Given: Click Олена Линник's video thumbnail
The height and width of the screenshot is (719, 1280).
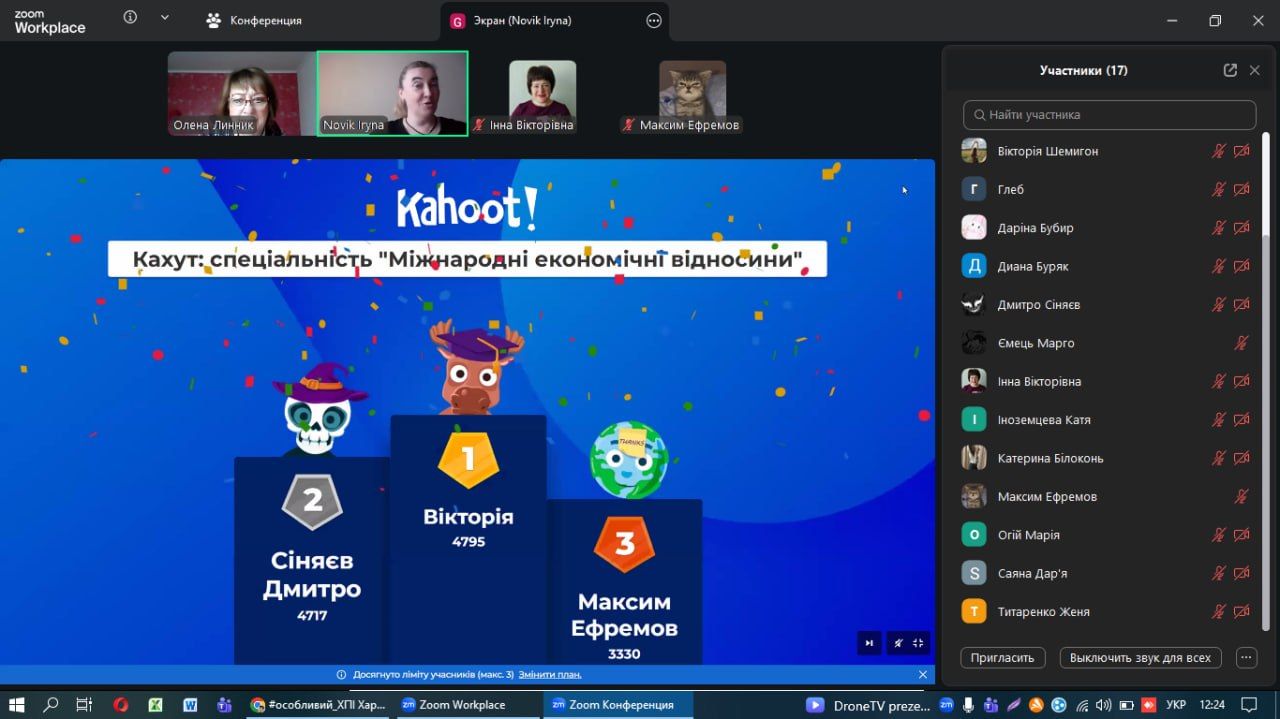Looking at the screenshot, I should click(x=242, y=93).
